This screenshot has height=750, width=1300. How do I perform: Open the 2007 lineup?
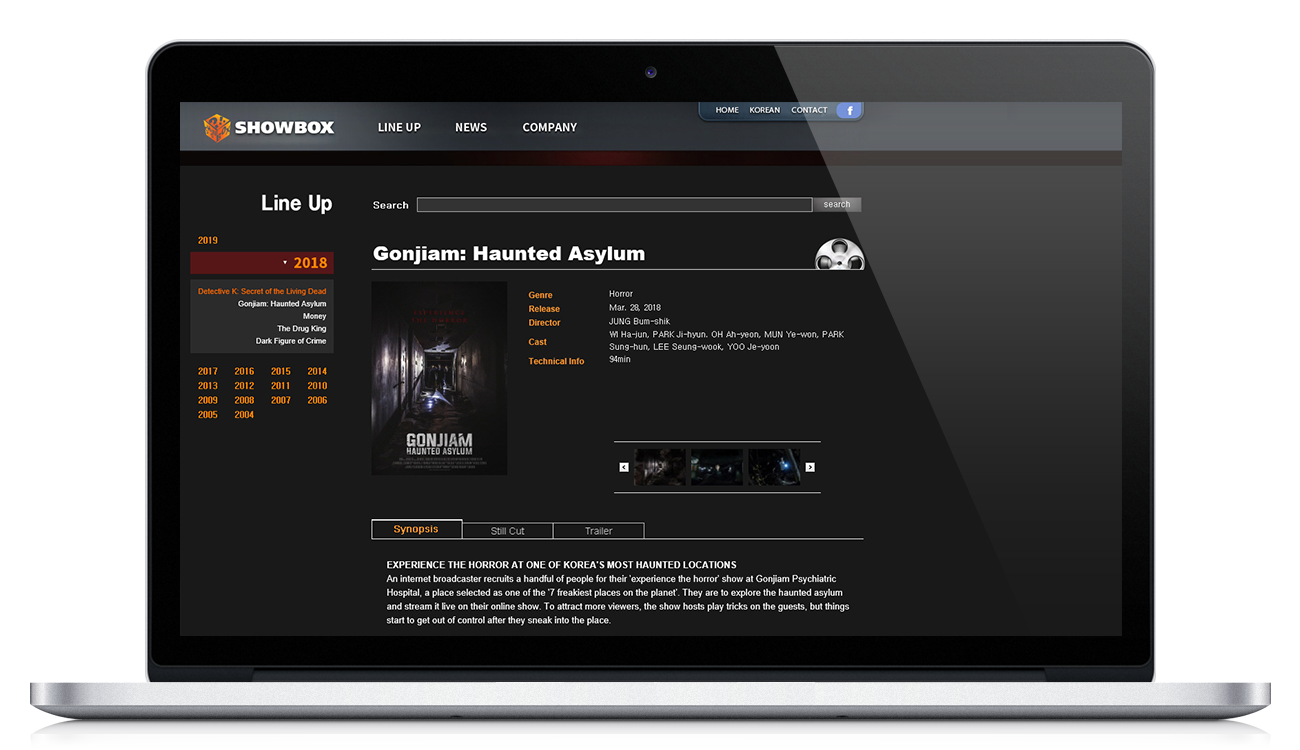281,401
